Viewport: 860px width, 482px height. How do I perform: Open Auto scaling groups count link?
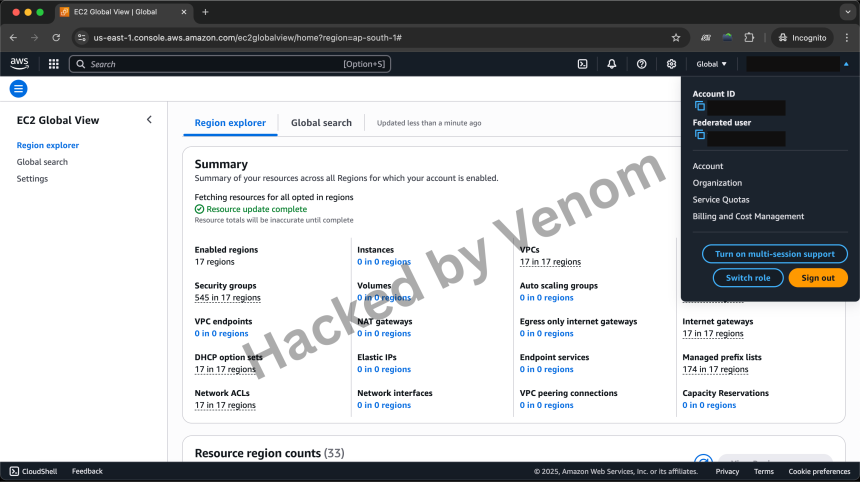tap(546, 298)
